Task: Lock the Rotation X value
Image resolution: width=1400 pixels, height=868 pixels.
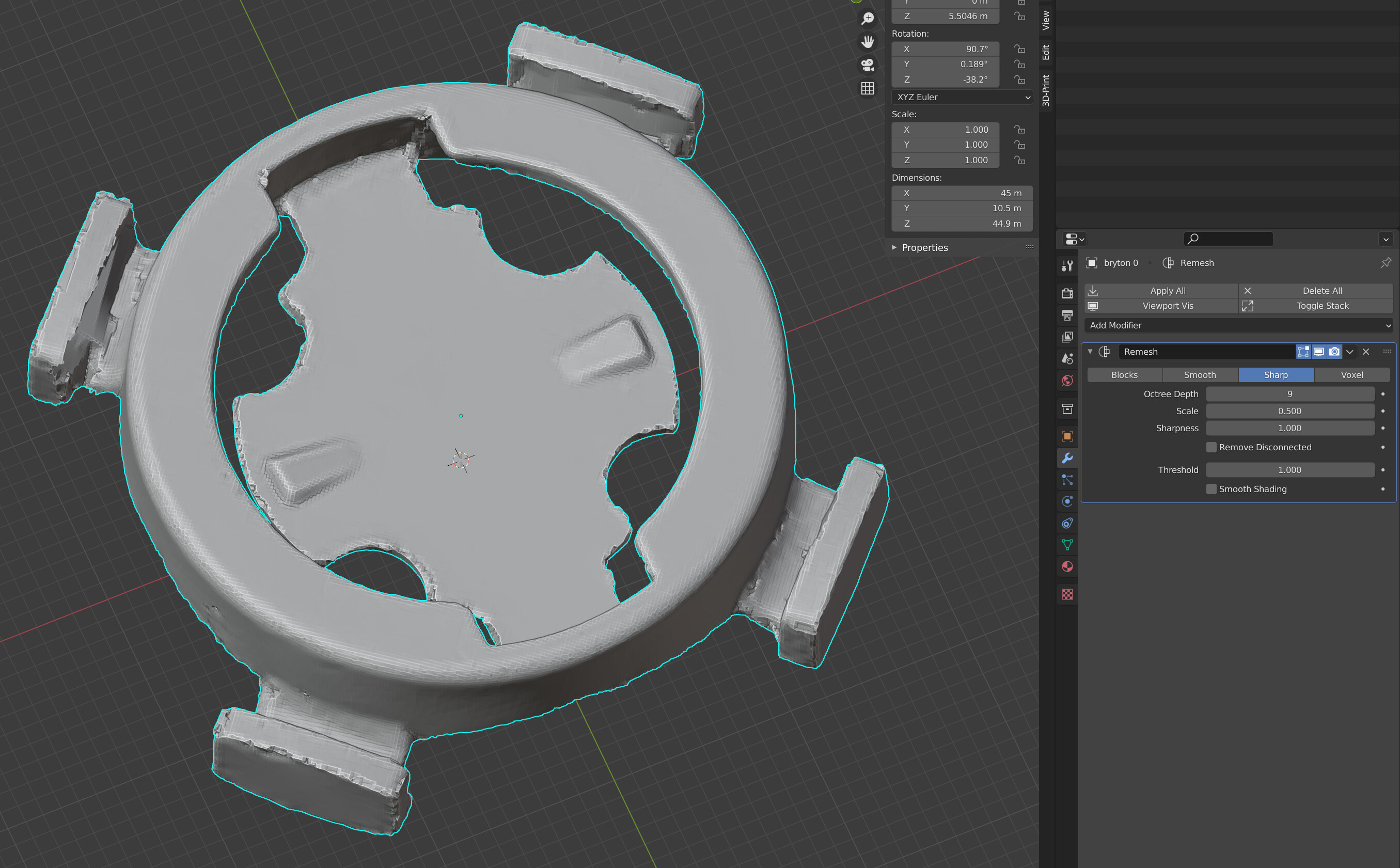Action: (1019, 50)
